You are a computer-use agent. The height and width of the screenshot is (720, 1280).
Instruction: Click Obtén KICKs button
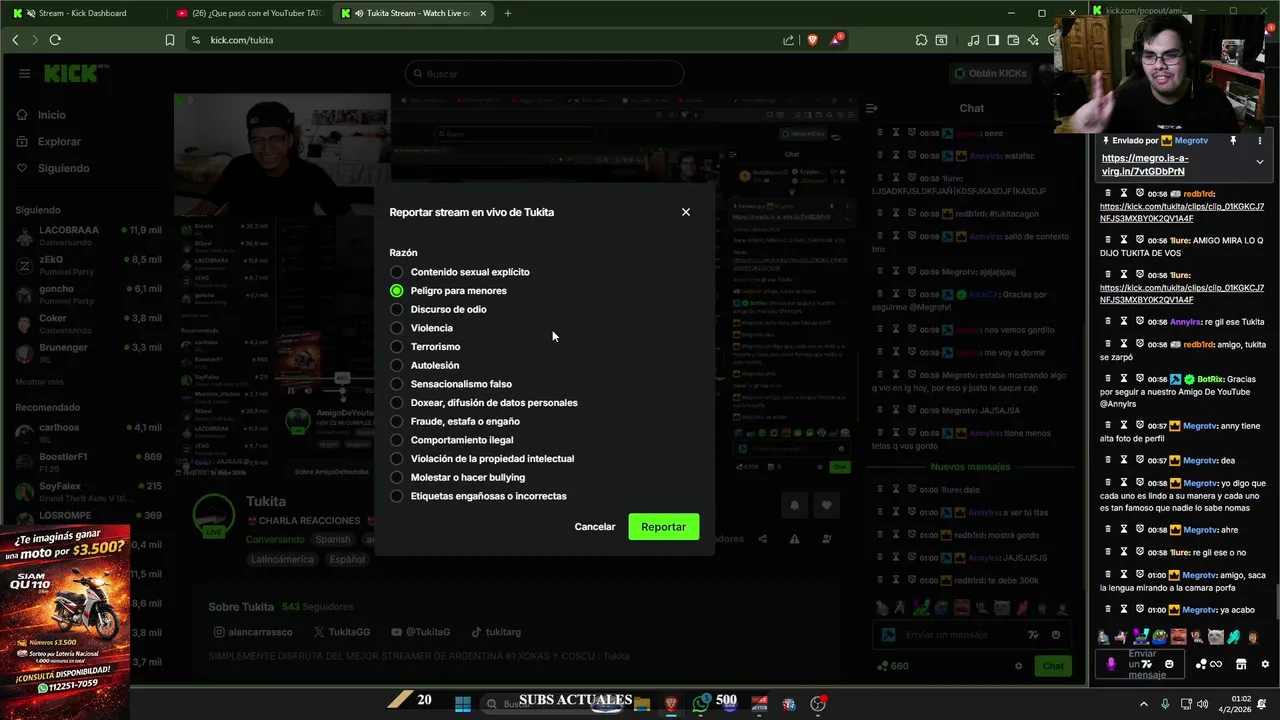point(990,73)
